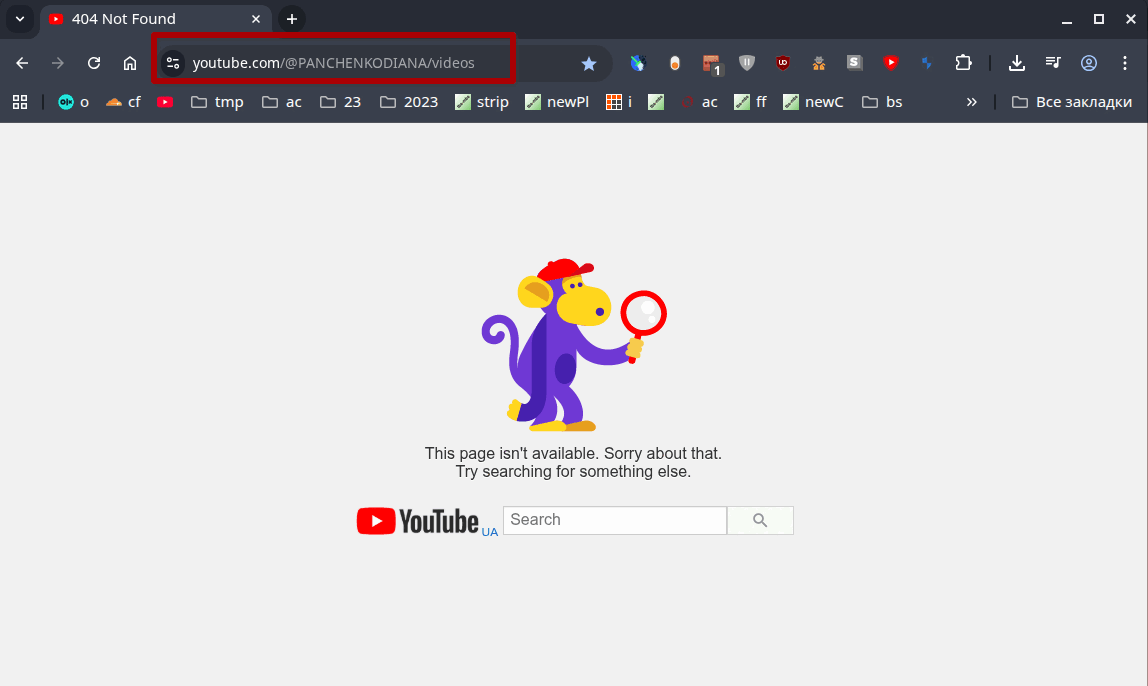Expand the tab search dropdown arrow

coord(20,19)
